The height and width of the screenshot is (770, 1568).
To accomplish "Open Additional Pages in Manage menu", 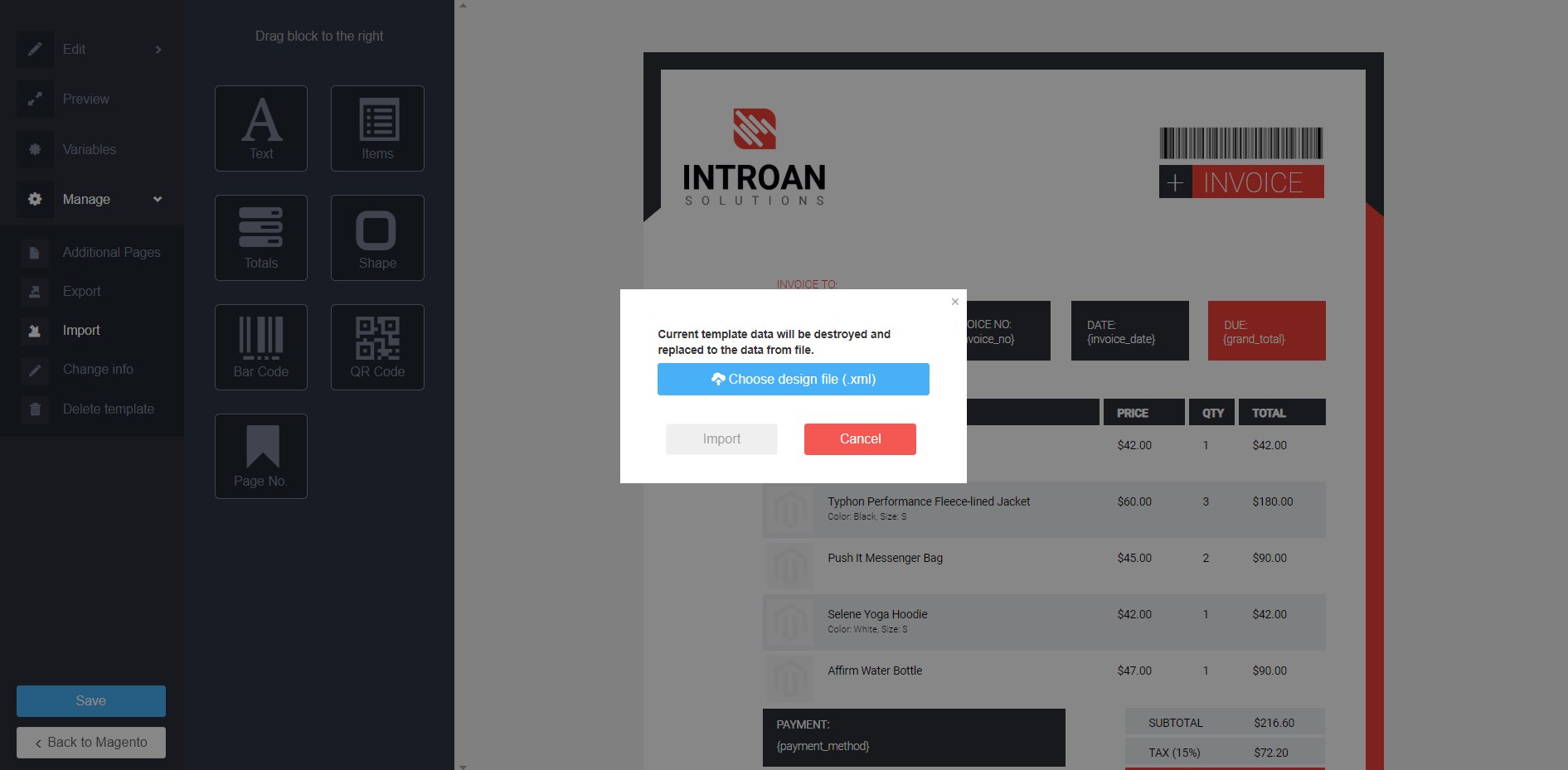I will [111, 252].
